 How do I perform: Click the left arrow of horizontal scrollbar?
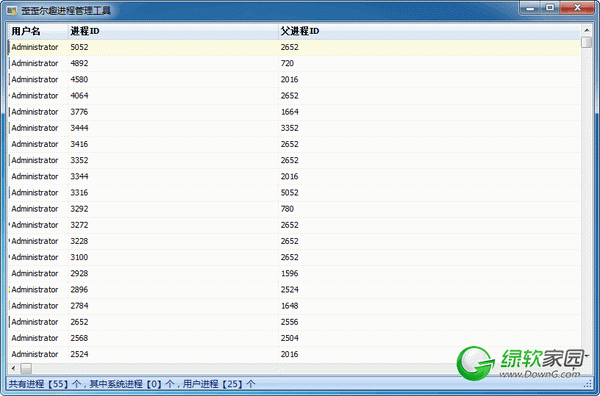pyautogui.click(x=13, y=368)
